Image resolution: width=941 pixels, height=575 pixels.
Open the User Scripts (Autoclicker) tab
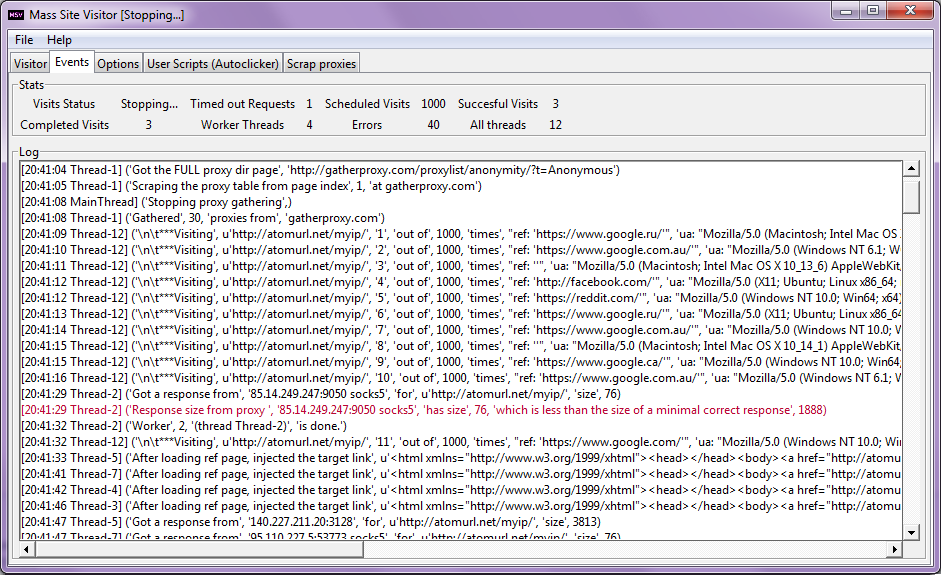tap(213, 64)
